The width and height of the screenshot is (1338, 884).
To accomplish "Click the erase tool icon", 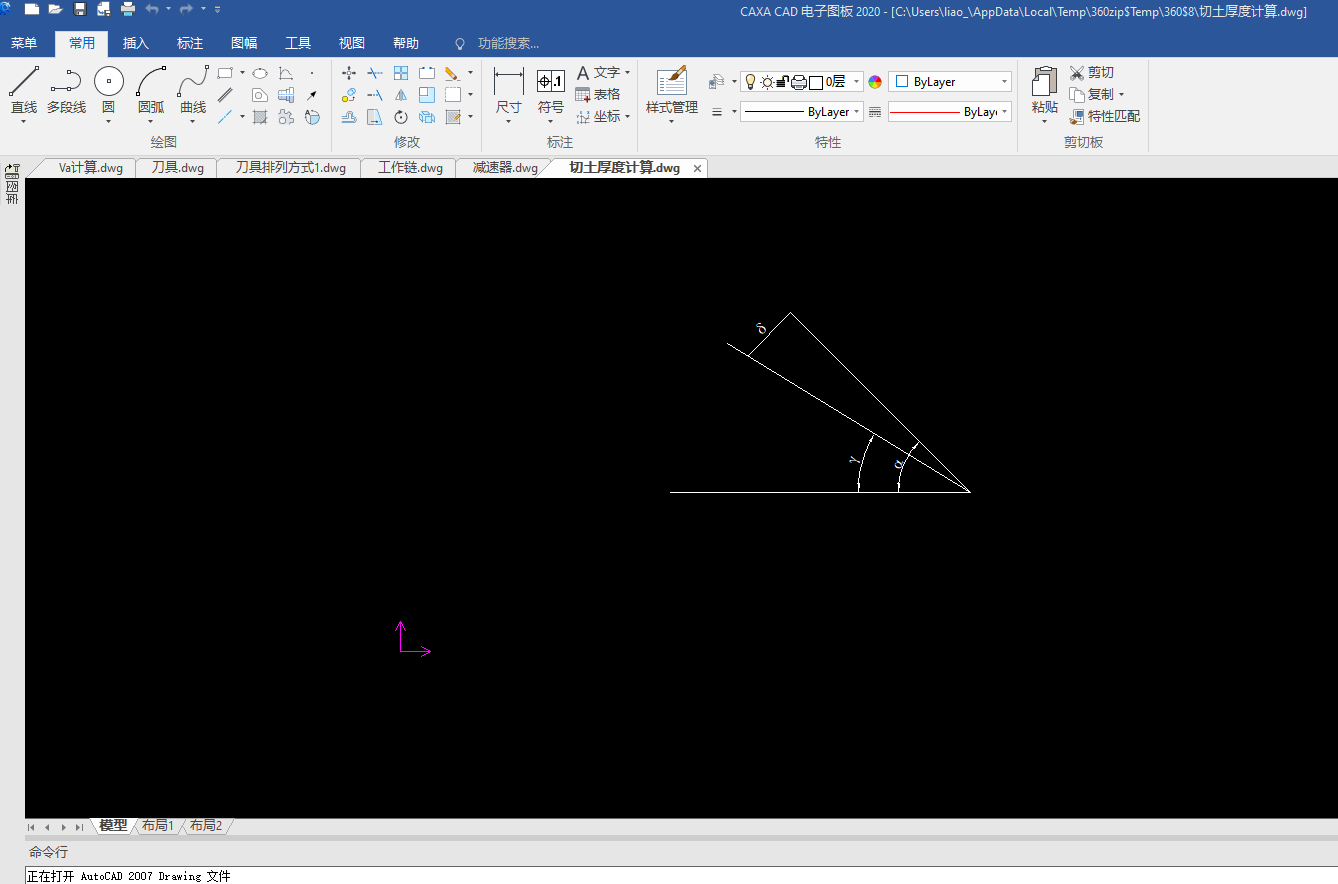I will coord(452,73).
